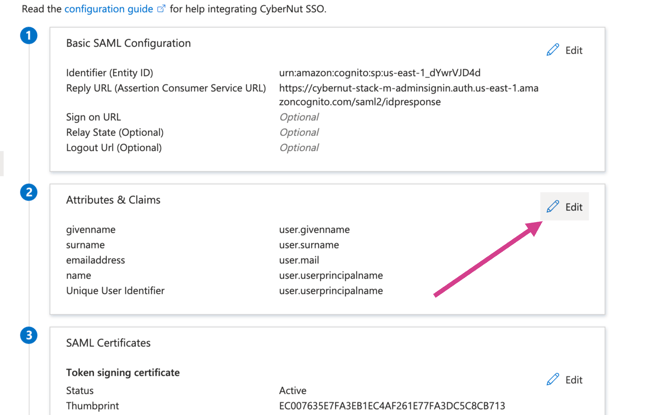
Task: Click the Active certificate status value
Action: tap(293, 391)
